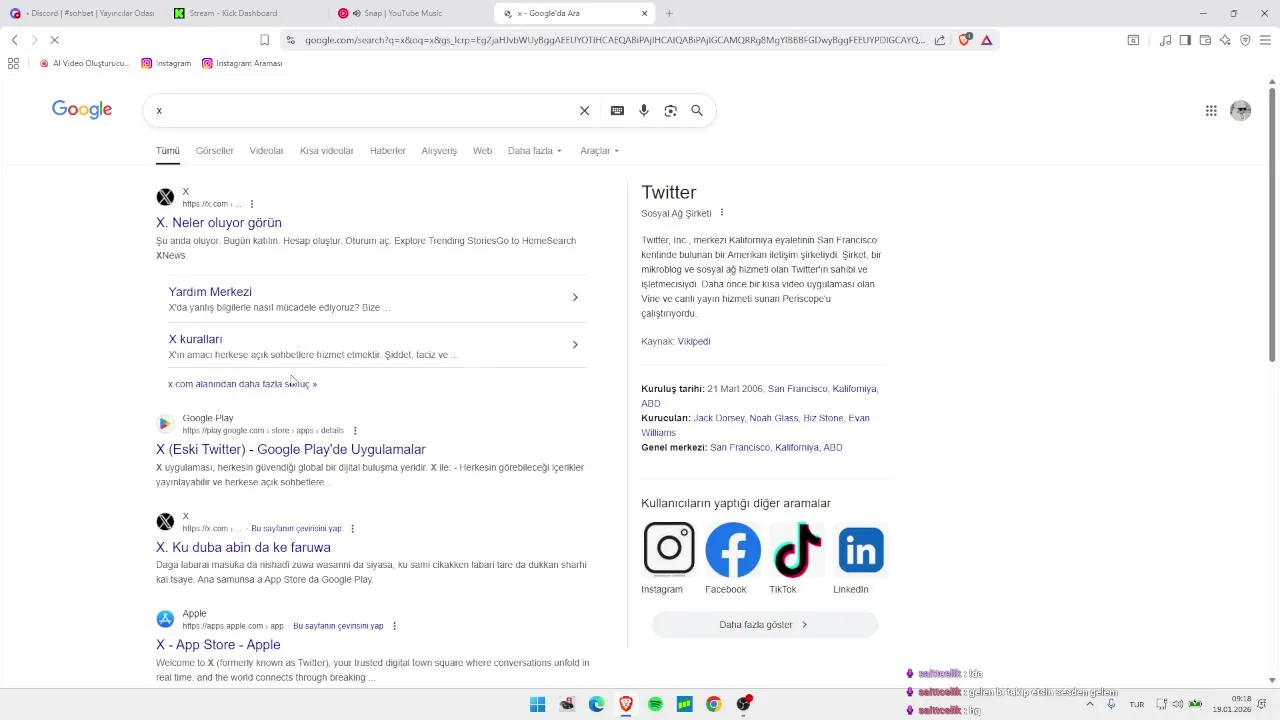Click Daha fazla göster button
The image size is (1280, 720).
765,625
